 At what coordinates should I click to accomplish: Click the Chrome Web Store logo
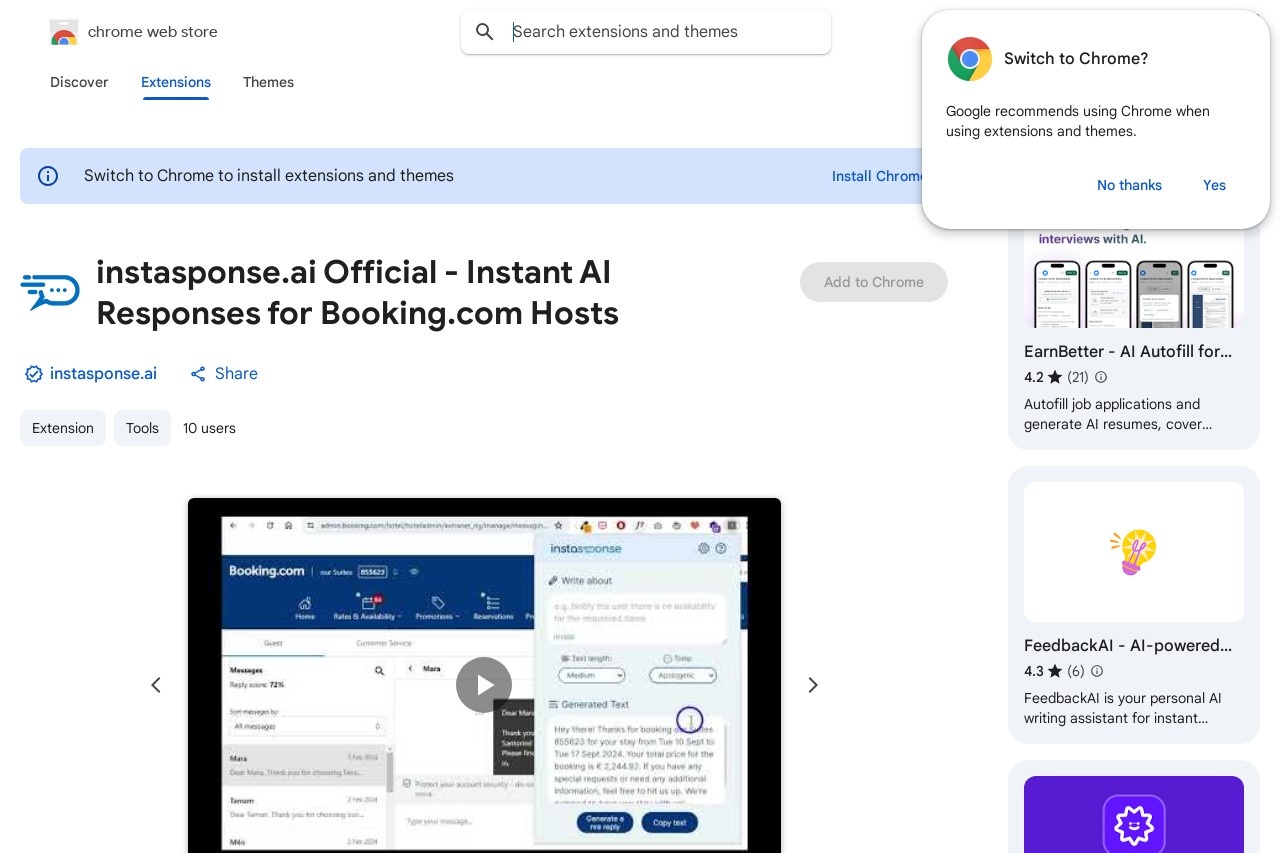coord(64,32)
